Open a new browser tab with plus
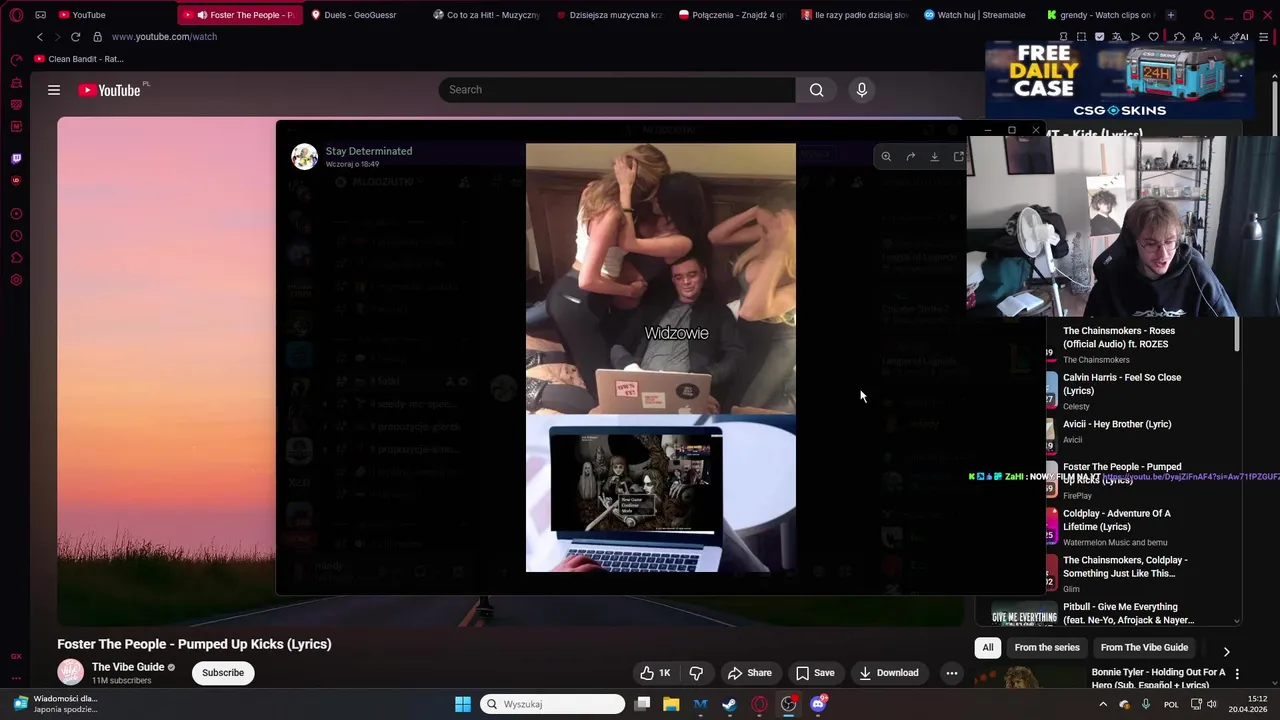The height and width of the screenshot is (720, 1280). 1171,15
